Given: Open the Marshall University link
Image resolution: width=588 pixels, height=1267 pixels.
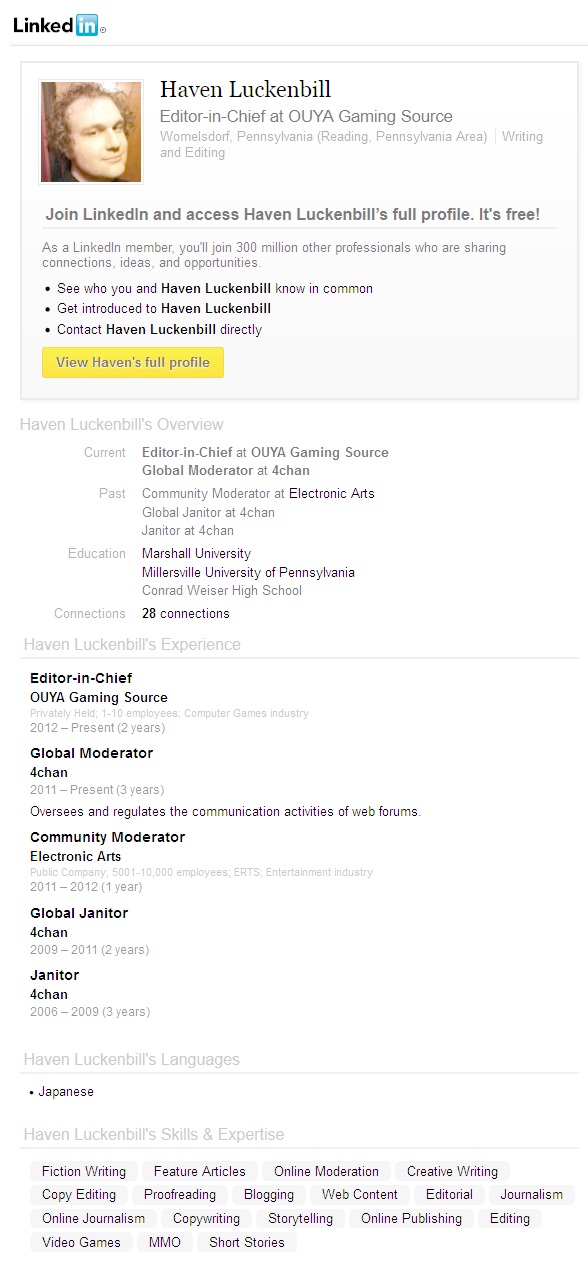Looking at the screenshot, I should pos(196,553).
